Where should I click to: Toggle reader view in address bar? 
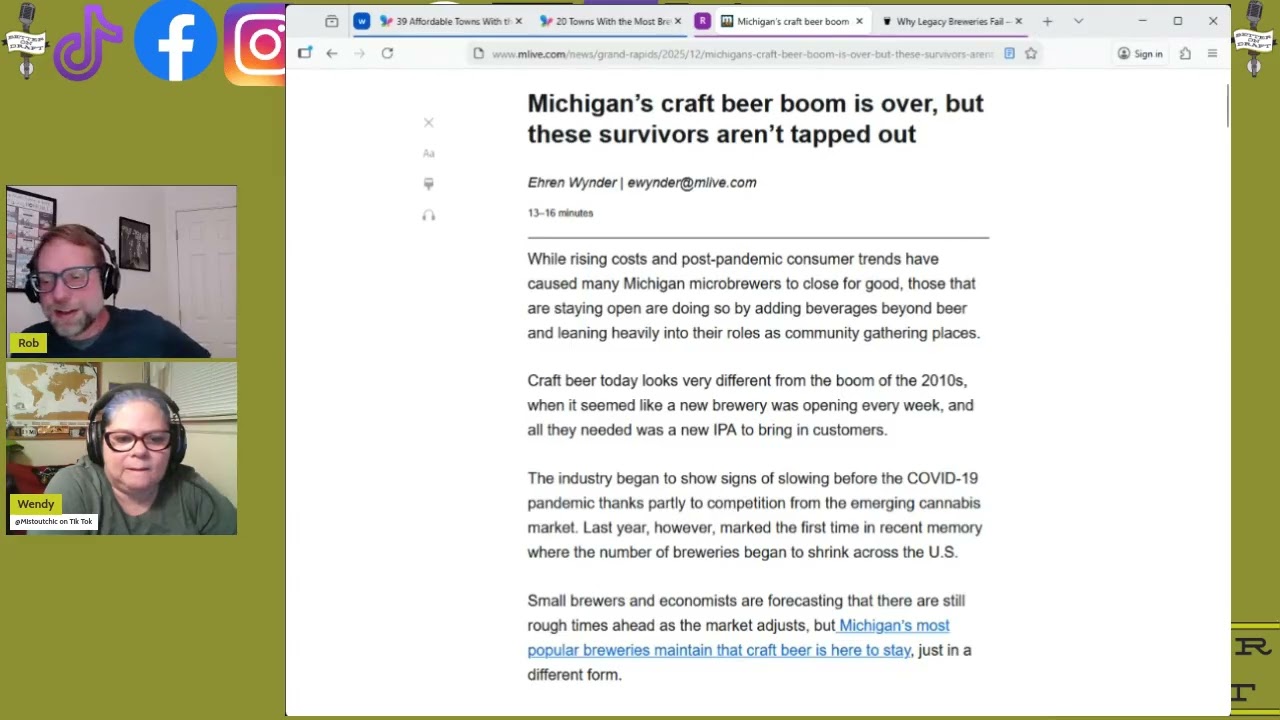click(1009, 54)
